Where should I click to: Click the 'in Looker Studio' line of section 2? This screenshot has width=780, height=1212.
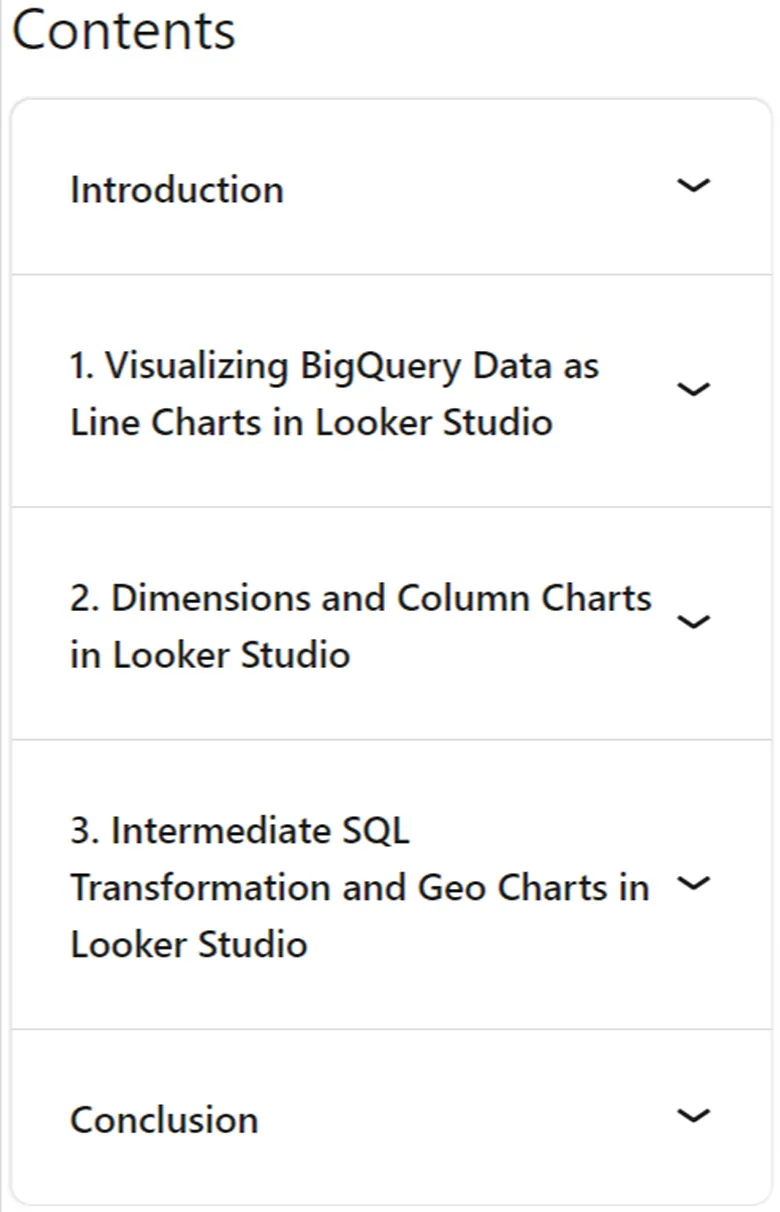pos(210,655)
